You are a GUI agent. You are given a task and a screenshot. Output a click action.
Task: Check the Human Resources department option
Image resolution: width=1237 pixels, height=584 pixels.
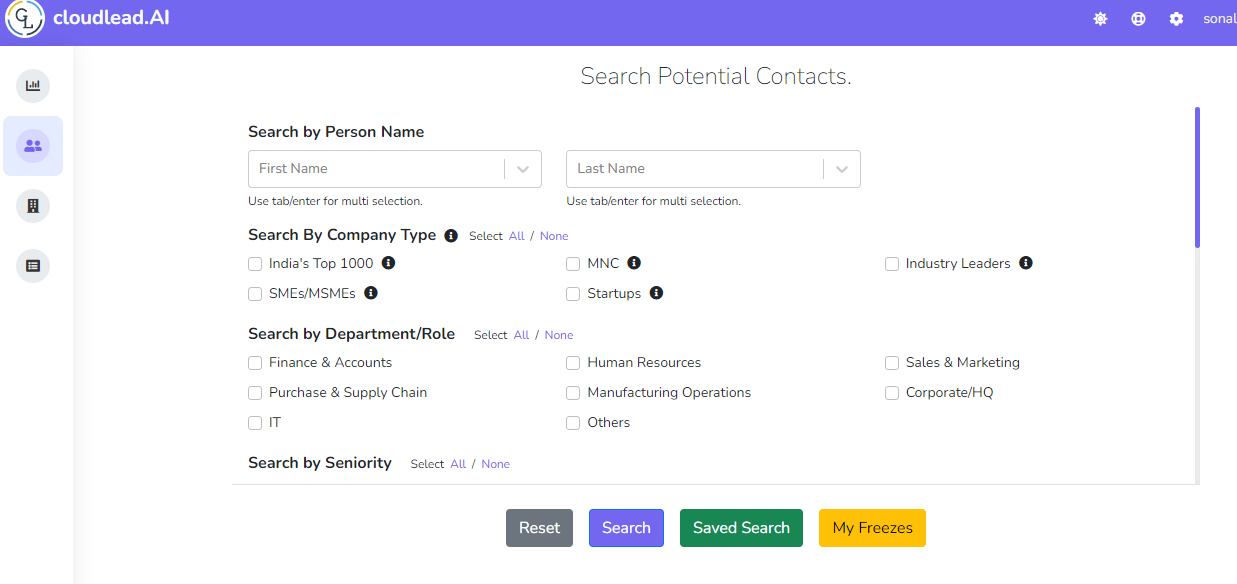click(573, 363)
